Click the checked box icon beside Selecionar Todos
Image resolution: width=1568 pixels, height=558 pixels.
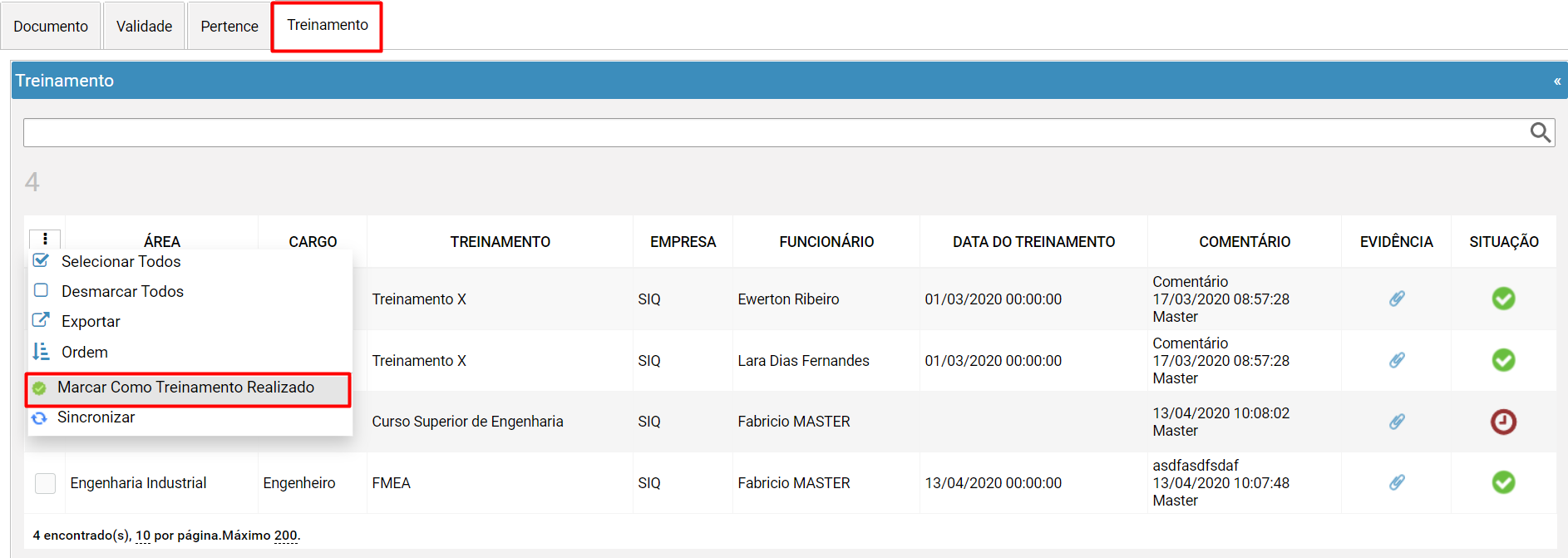41,260
